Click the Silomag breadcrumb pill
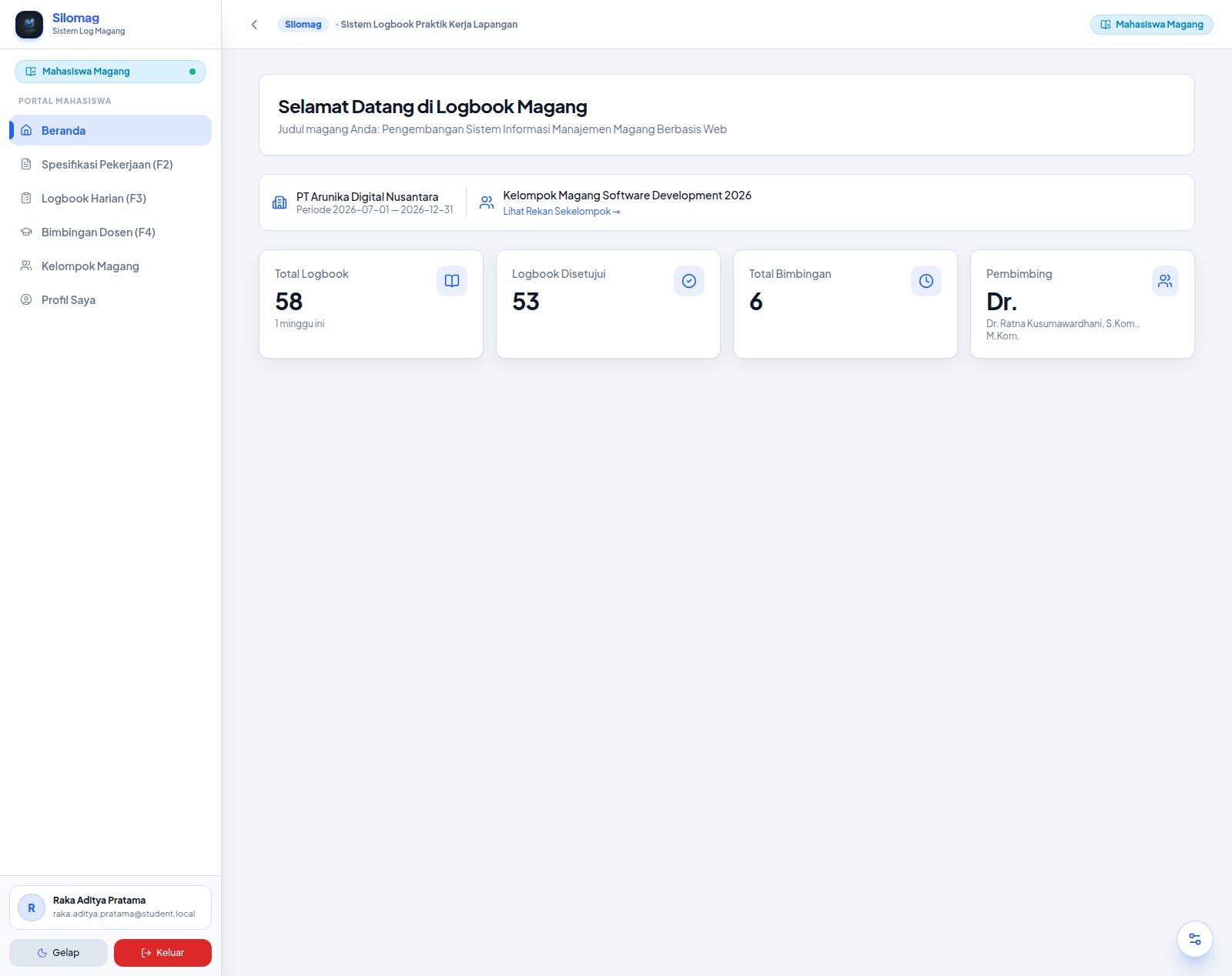The image size is (1232, 976). (x=303, y=25)
